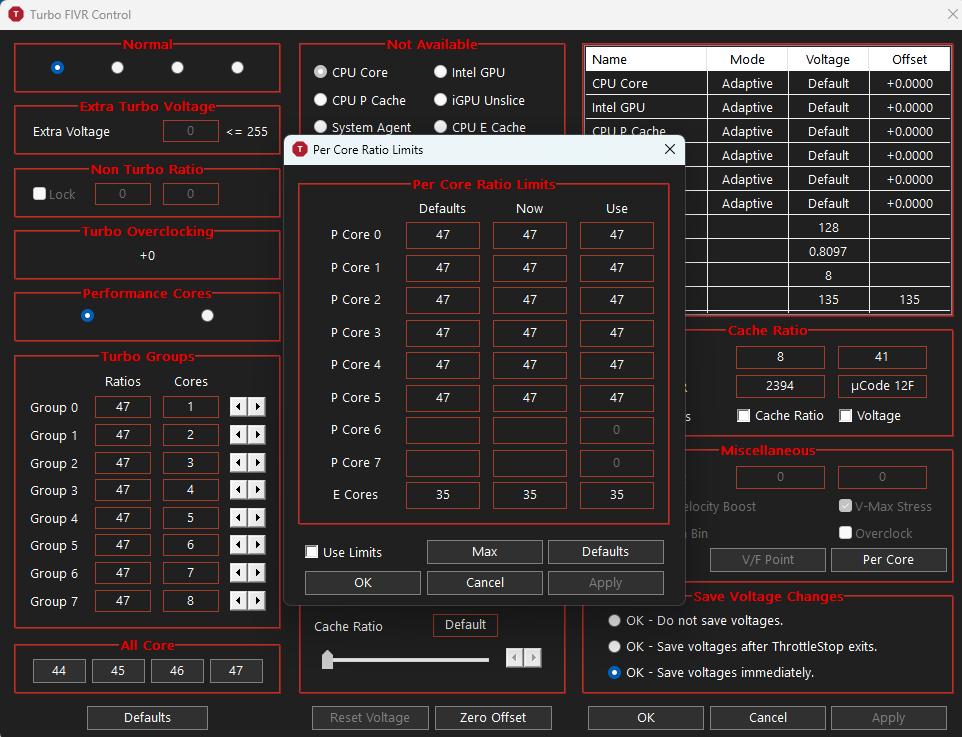The height and width of the screenshot is (737, 962).
Task: Click the ThrottleStop logo in Turbo FIVR title bar
Action: pyautogui.click(x=16, y=14)
